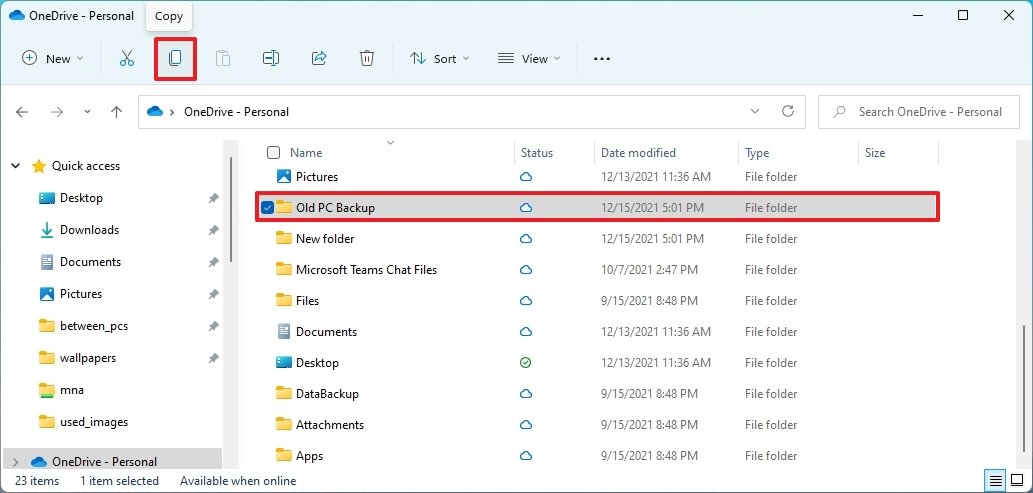Click pin icon beside wallpapers
Screen dimensions: 1033x493
(213, 358)
